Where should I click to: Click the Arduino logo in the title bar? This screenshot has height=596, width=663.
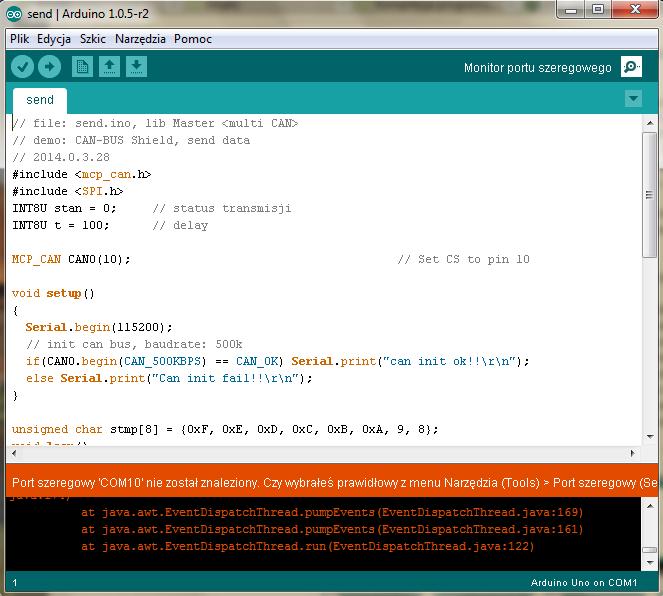click(13, 13)
